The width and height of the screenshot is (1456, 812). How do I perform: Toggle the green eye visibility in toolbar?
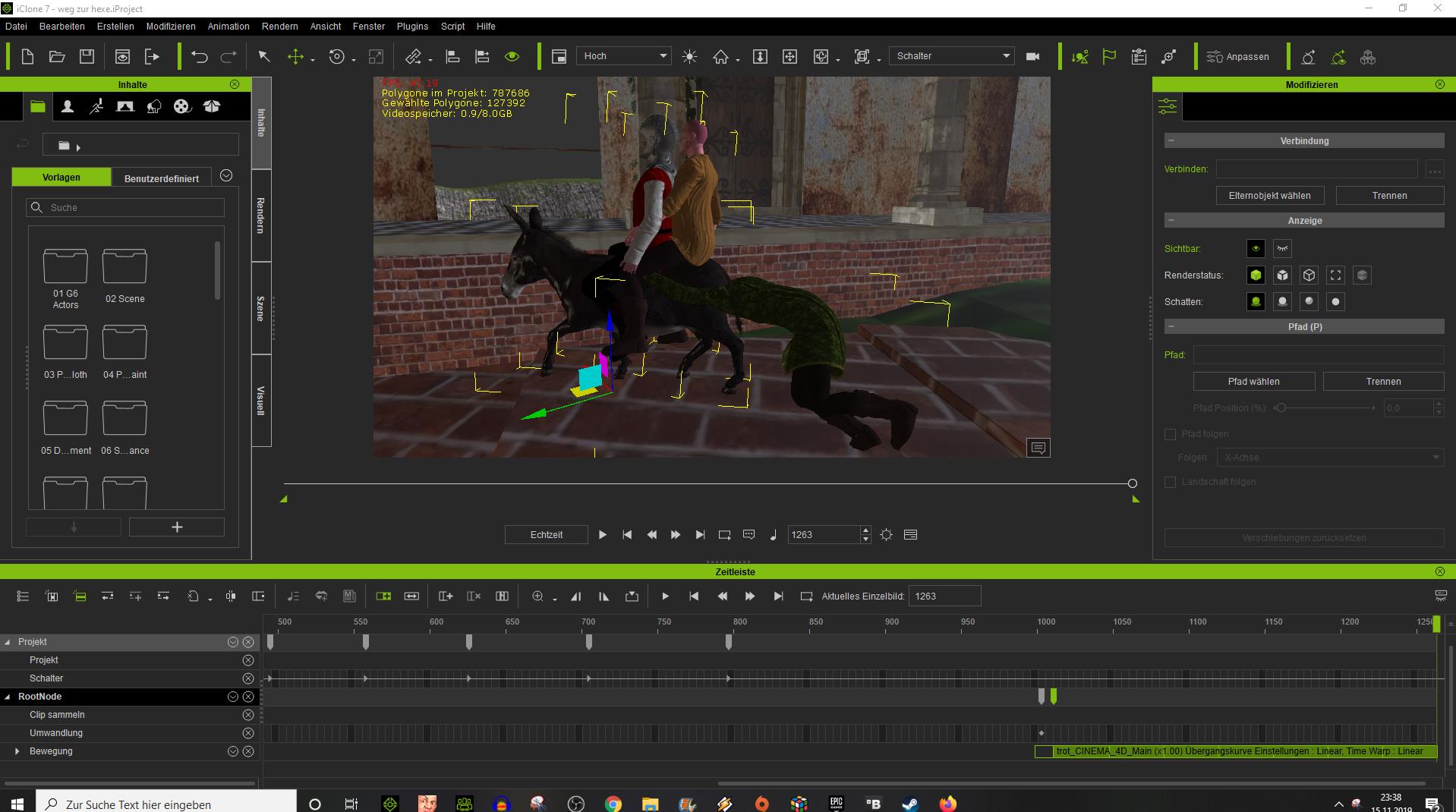[x=512, y=57]
